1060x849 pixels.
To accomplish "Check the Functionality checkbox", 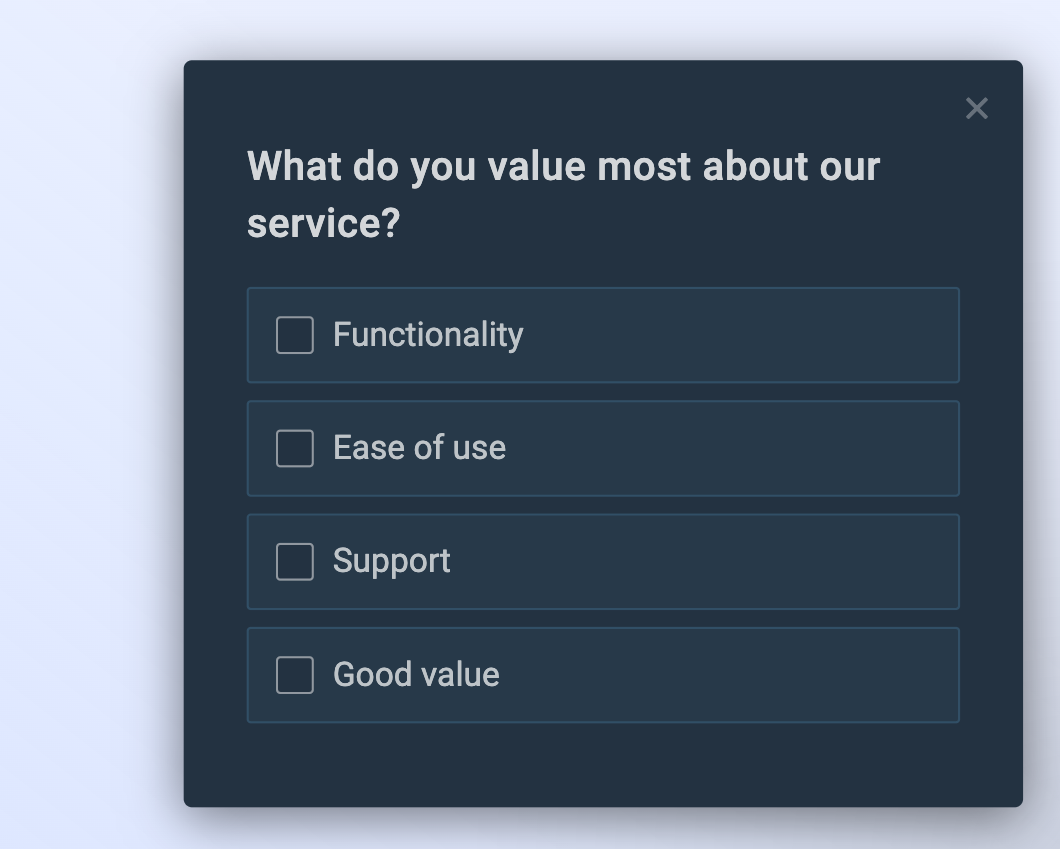I will (x=293, y=335).
